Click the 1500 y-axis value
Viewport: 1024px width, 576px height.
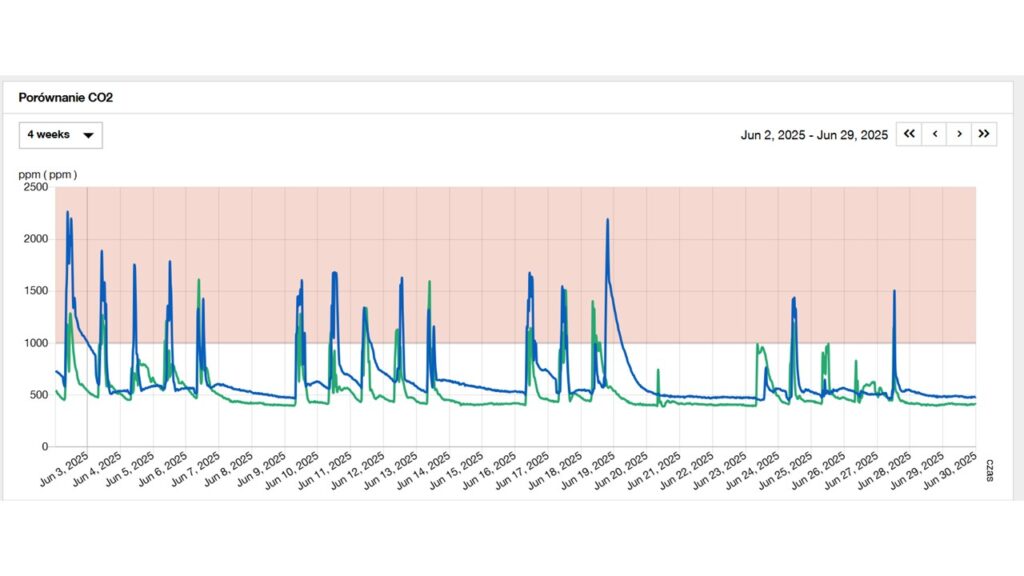point(36,291)
